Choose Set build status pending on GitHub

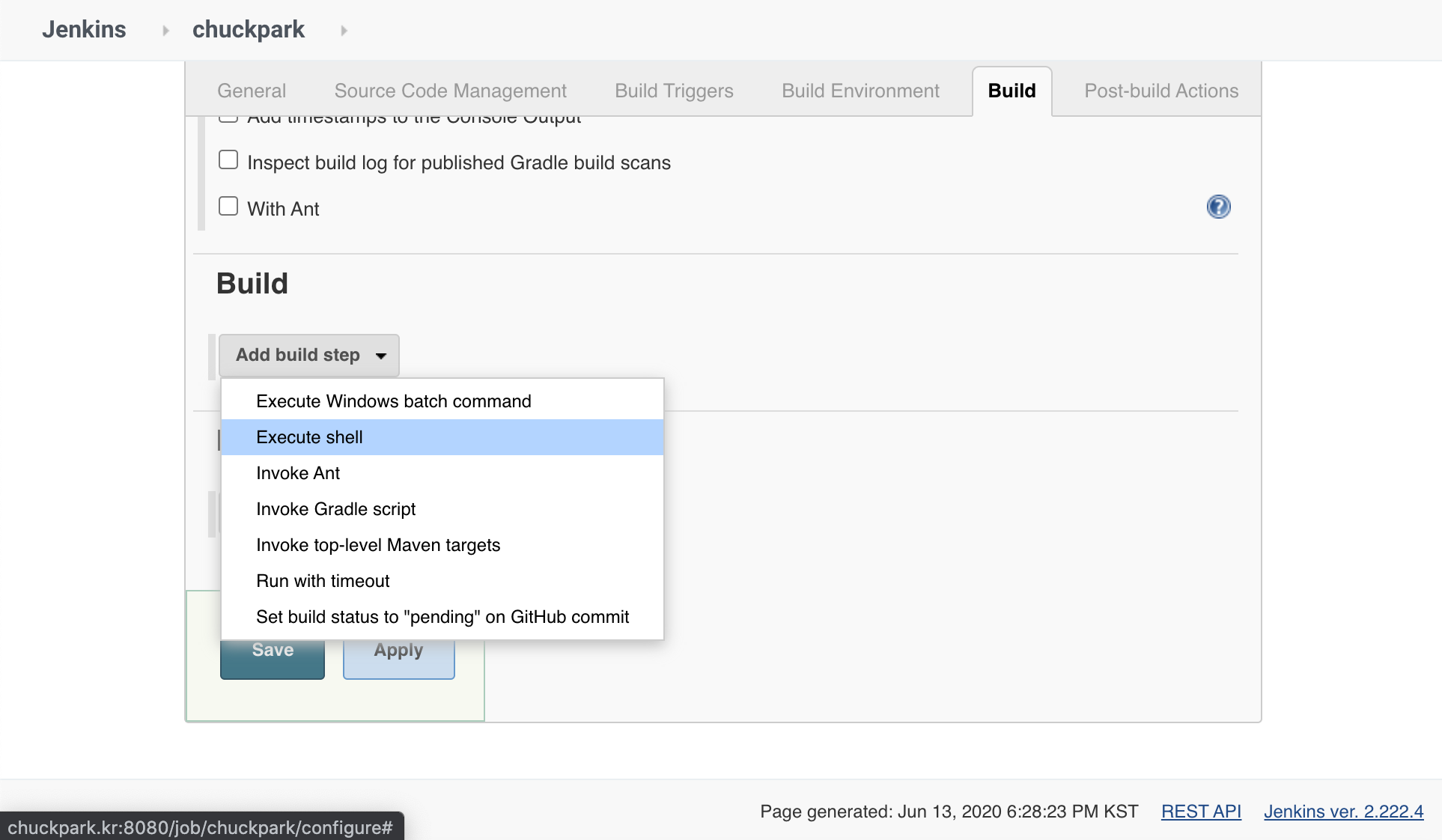[x=442, y=617]
